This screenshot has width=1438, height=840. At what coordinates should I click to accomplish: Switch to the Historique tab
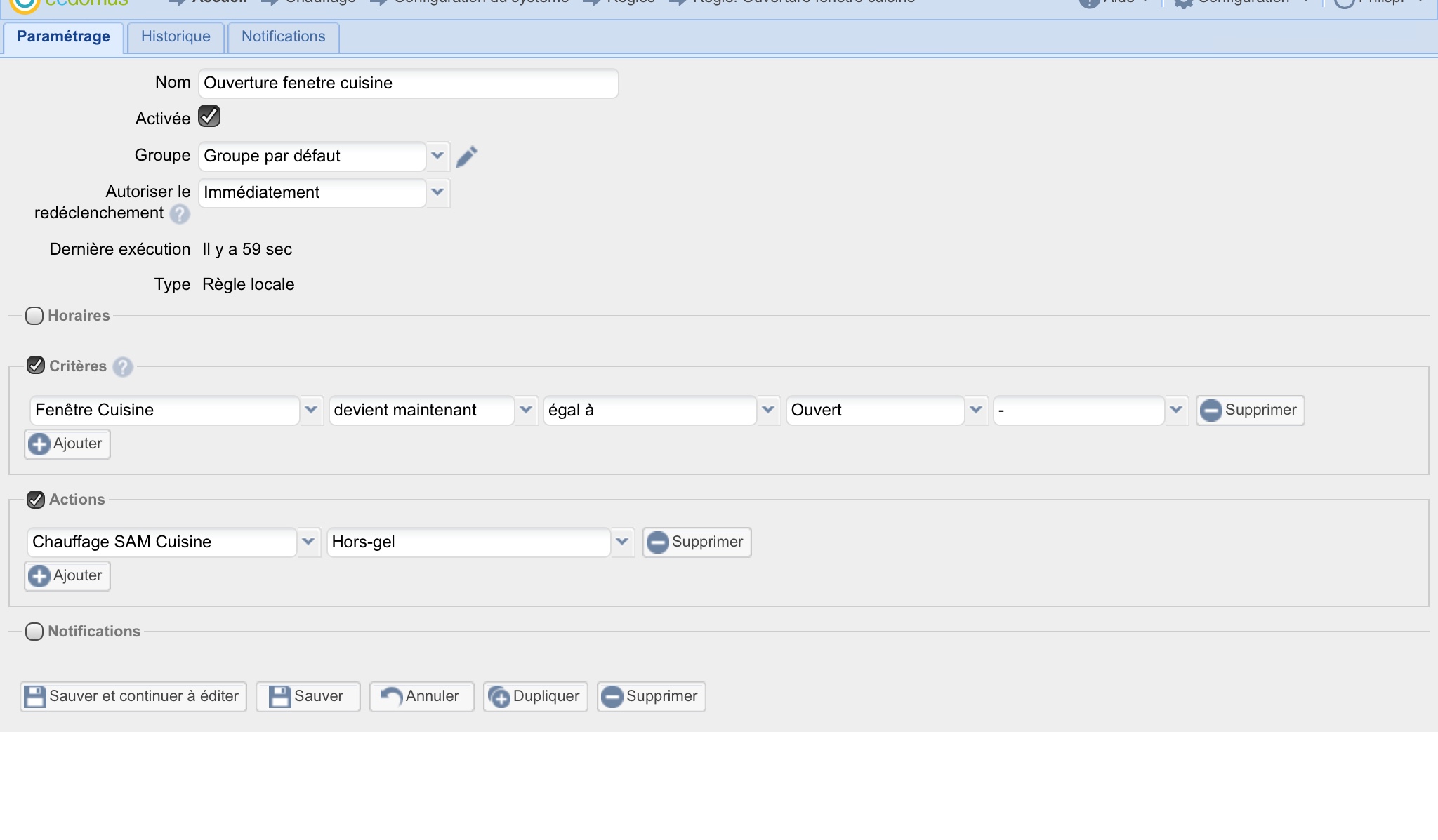176,37
